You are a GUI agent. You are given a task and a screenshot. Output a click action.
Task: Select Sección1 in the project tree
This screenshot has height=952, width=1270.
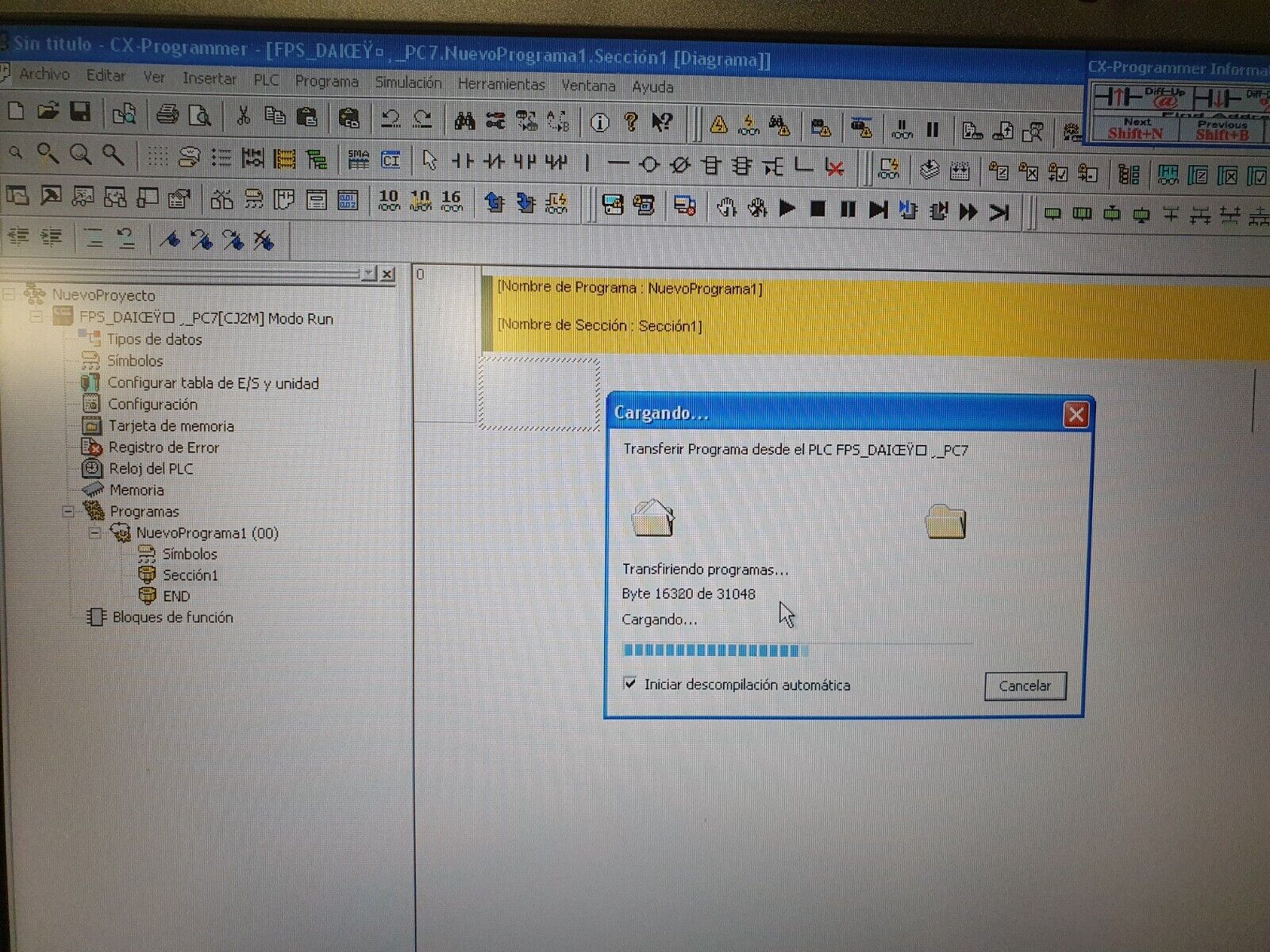pos(190,574)
